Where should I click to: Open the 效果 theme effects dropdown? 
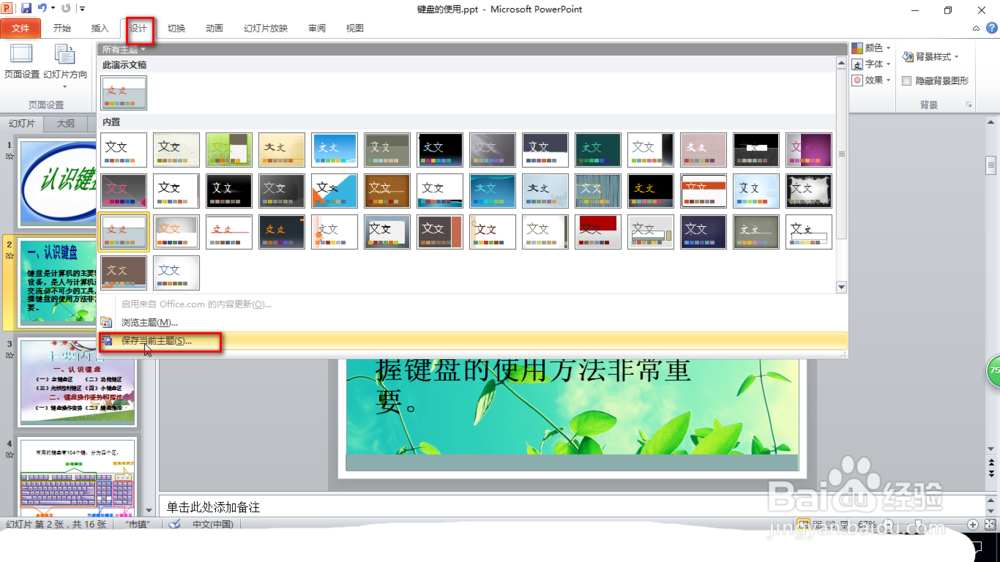click(x=871, y=80)
